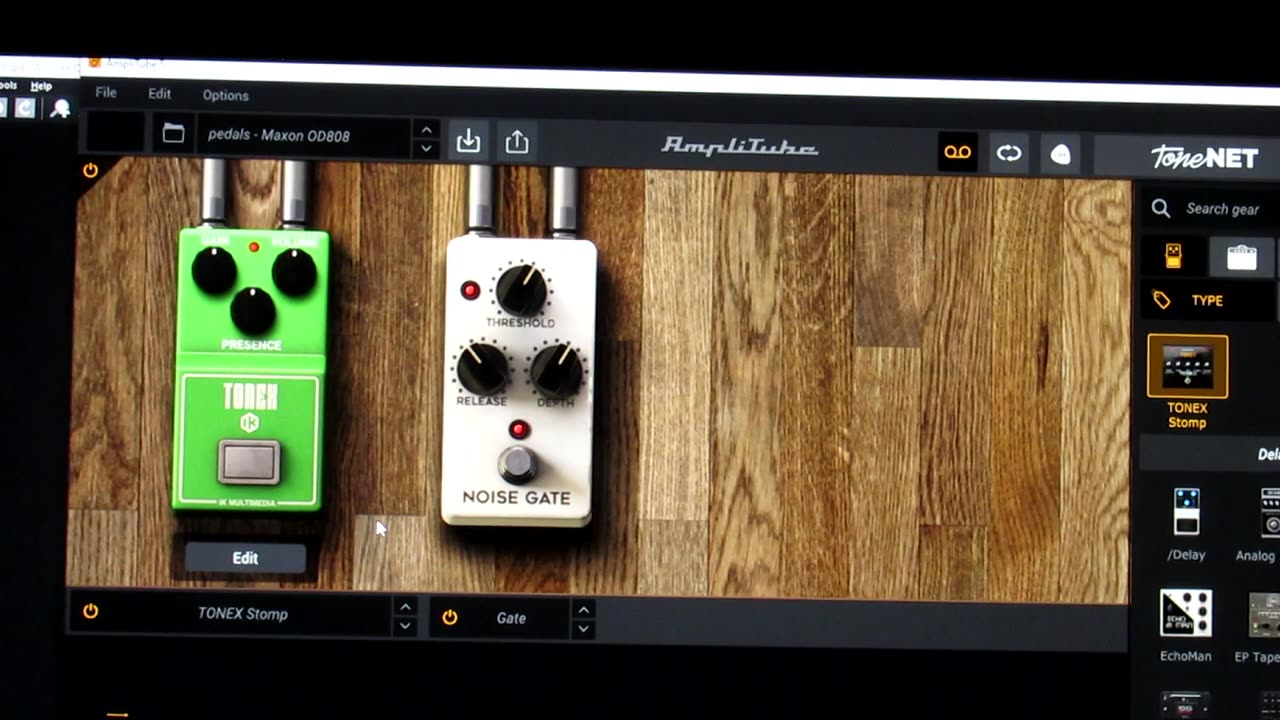
Task: Click the TONEX pedal Gain knob
Action: click(x=214, y=271)
